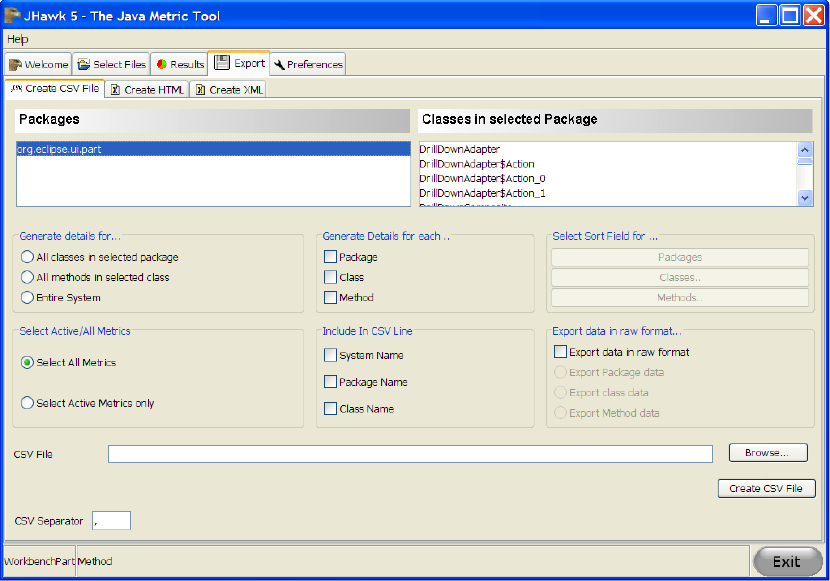The image size is (830, 581).
Task: Select DrillDownAdapter in the class list
Action: coord(608,149)
